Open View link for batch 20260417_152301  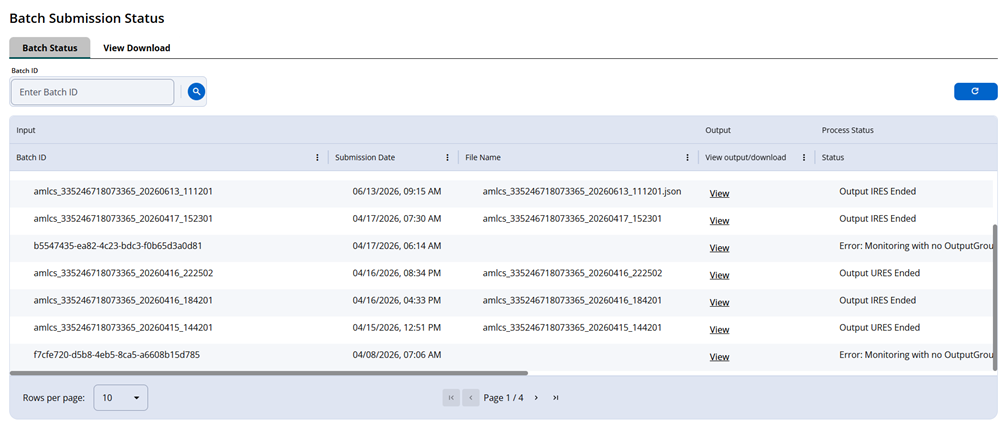click(719, 221)
